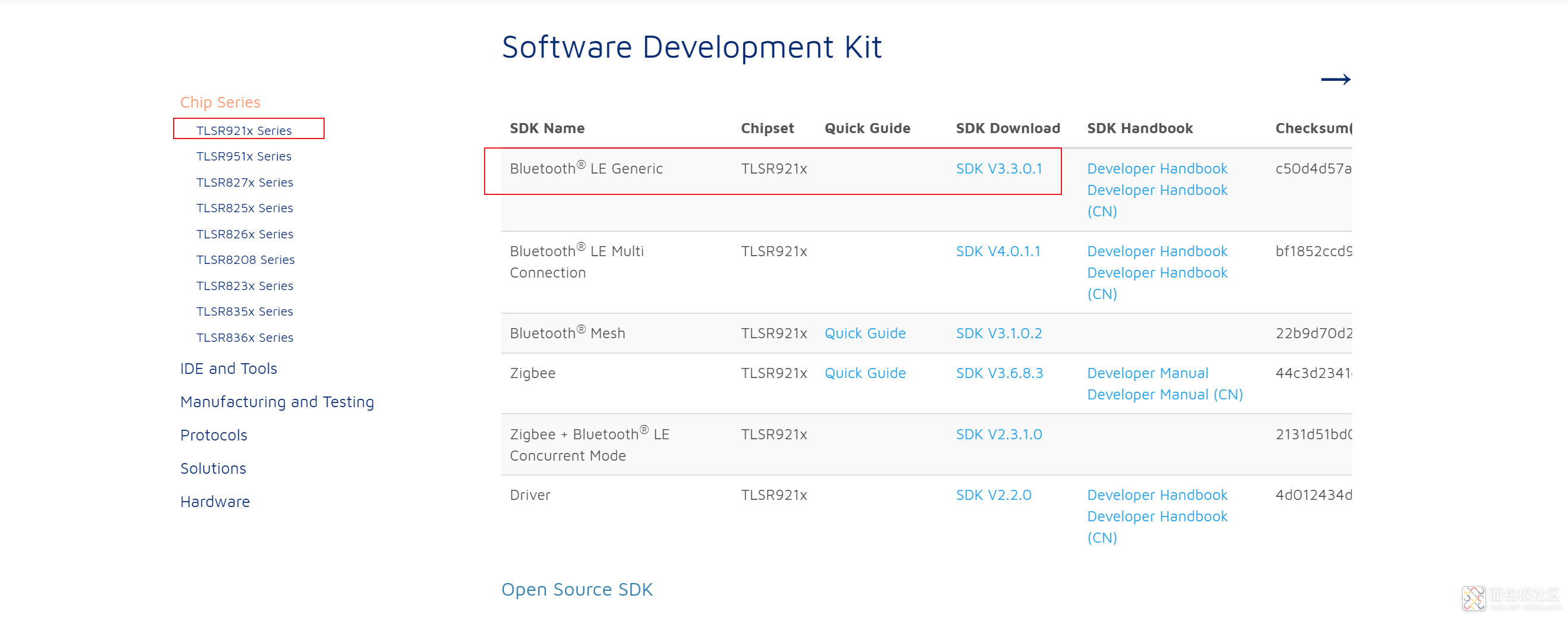Open Zigbee Quick Guide
The image size is (1568, 617).
[865, 373]
